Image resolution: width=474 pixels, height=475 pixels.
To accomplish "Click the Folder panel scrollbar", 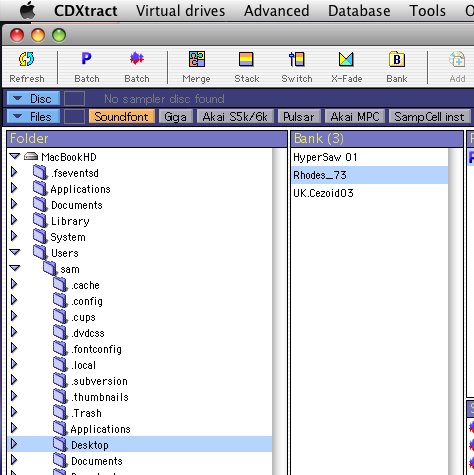I will tap(279, 311).
